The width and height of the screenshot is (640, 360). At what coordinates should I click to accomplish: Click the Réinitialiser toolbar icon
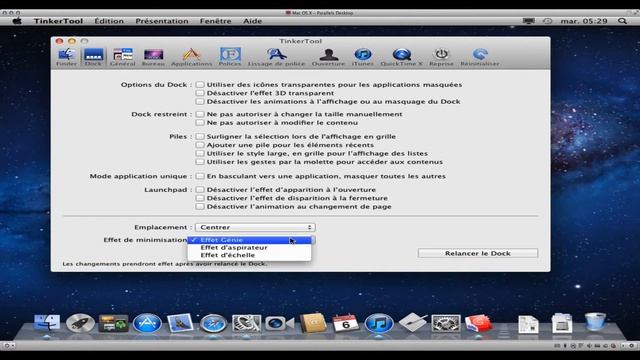480,57
